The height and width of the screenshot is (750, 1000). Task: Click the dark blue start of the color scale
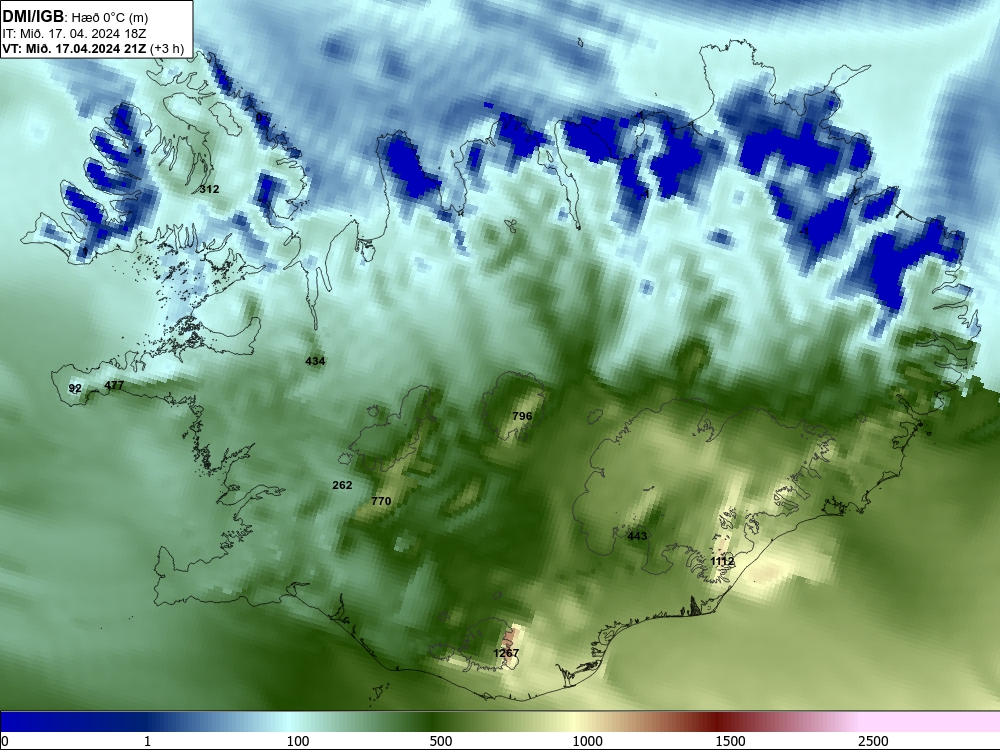pos(38,722)
